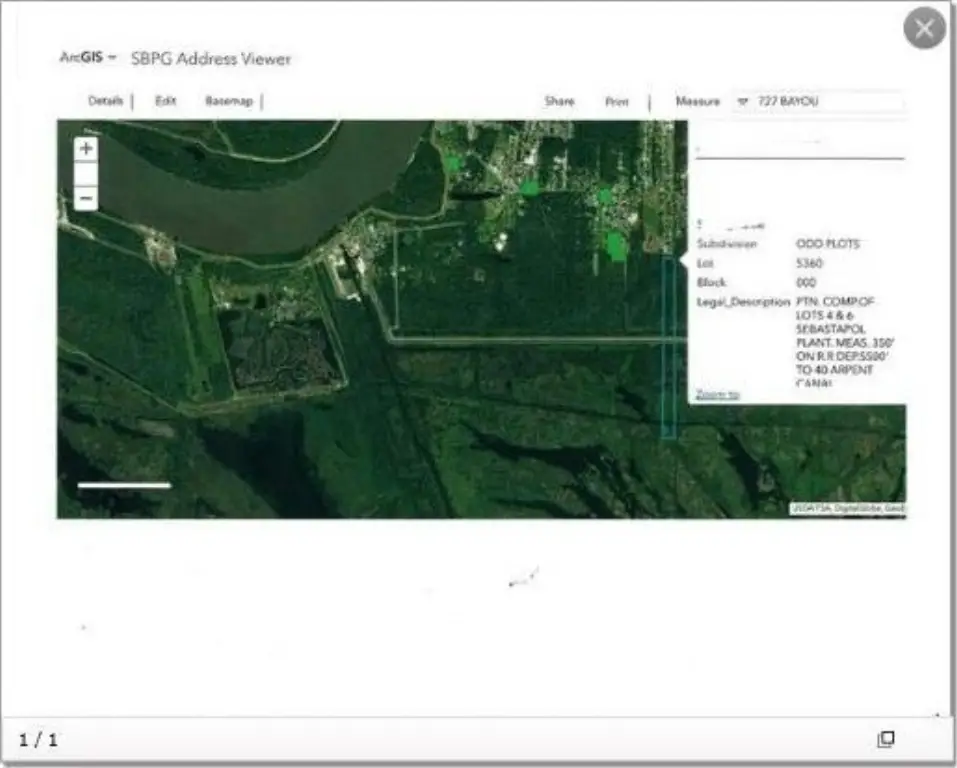Open the Basemap gallery
The width and height of the screenshot is (957, 768).
pos(229,101)
